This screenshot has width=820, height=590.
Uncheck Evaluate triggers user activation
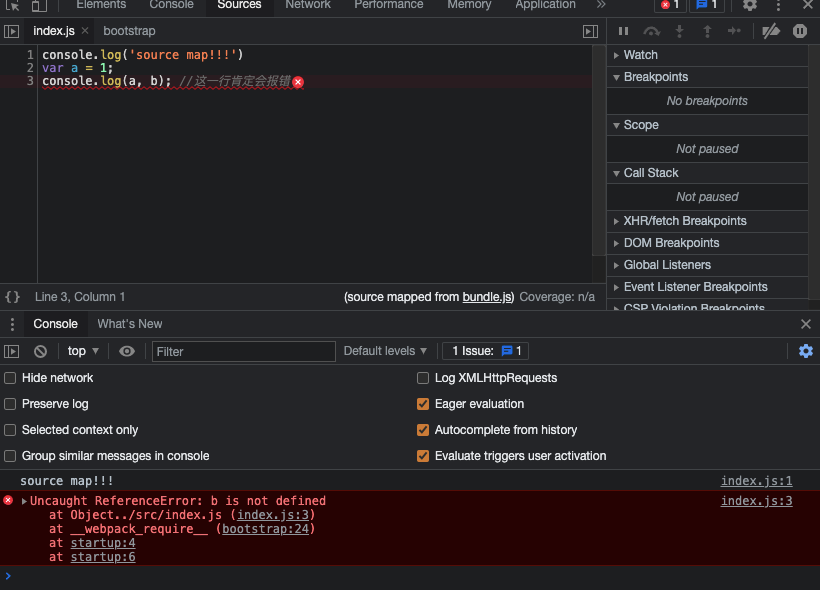pyautogui.click(x=423, y=456)
